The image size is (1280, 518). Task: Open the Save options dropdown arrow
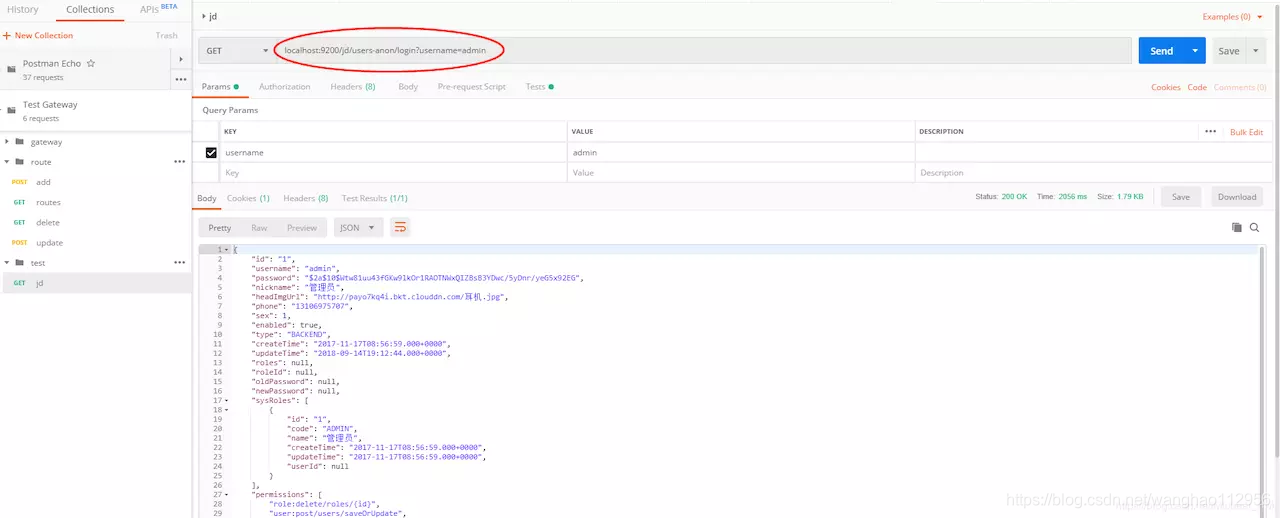tap(1256, 50)
